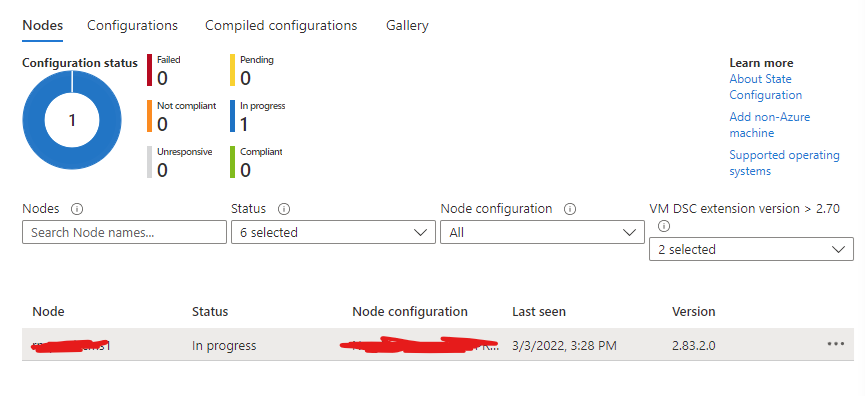Open the three-dots menu for the node row
The width and height of the screenshot is (865, 396).
click(x=836, y=344)
